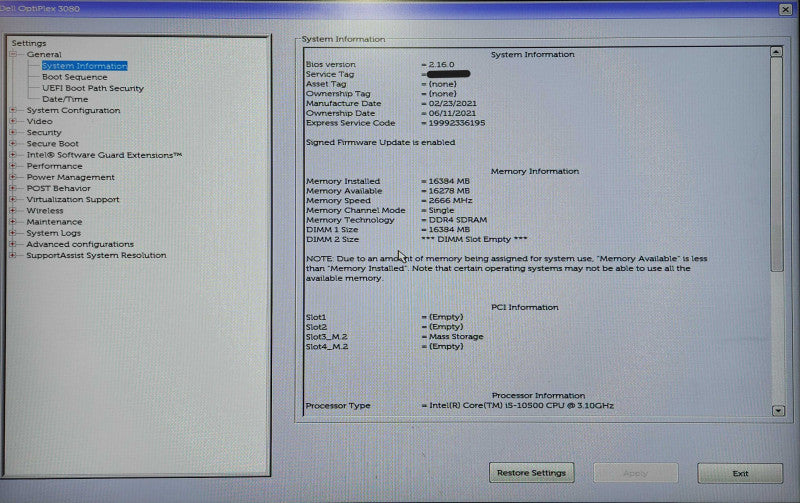This screenshot has width=800, height=503.
Task: Expand the Secure Boot node
Action: pos(13,144)
